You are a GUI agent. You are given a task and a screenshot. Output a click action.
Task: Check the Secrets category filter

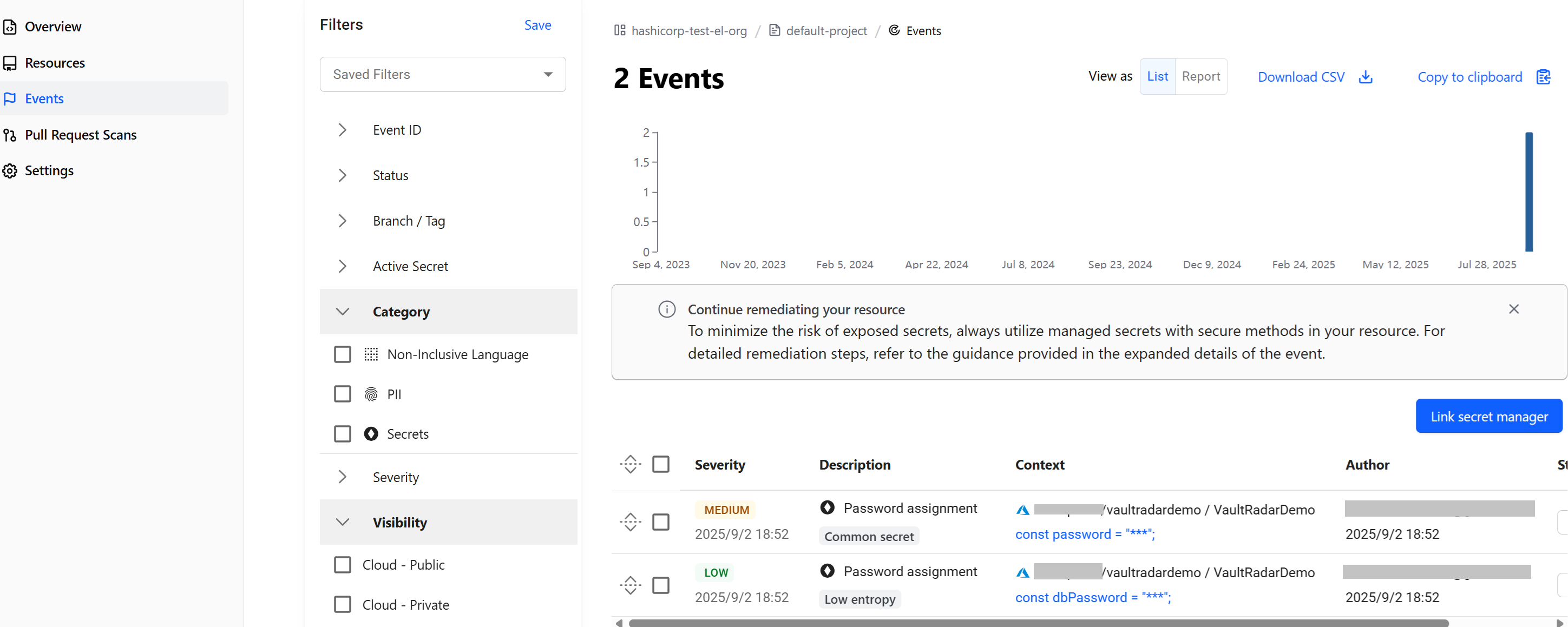[343, 434]
